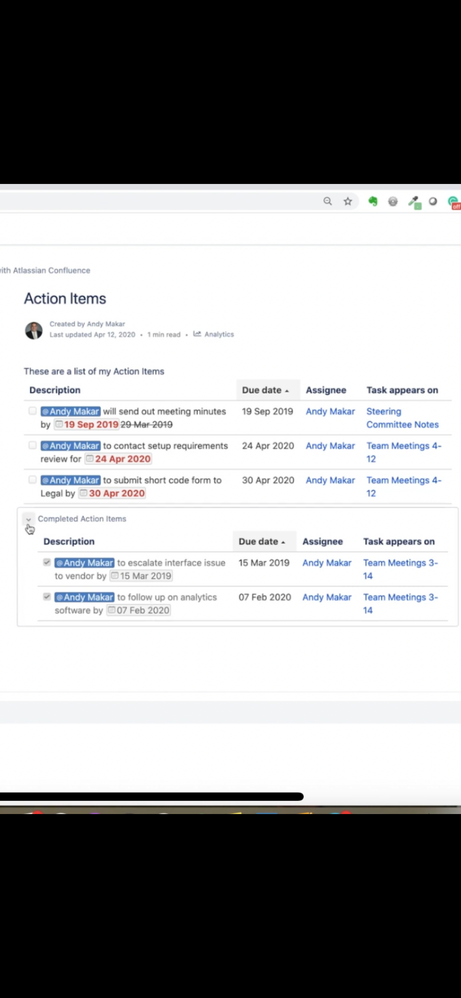461x998 pixels.
Task: Sort the top table by Due date
Action: (266, 390)
